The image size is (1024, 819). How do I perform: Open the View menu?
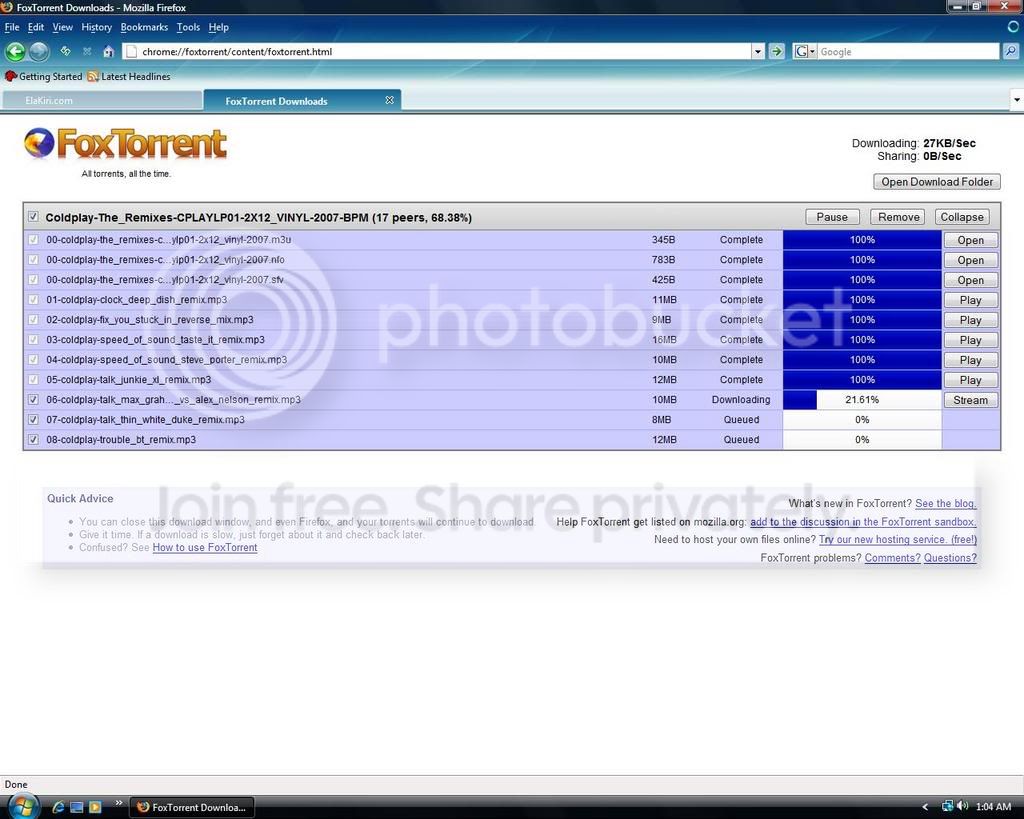[x=63, y=27]
